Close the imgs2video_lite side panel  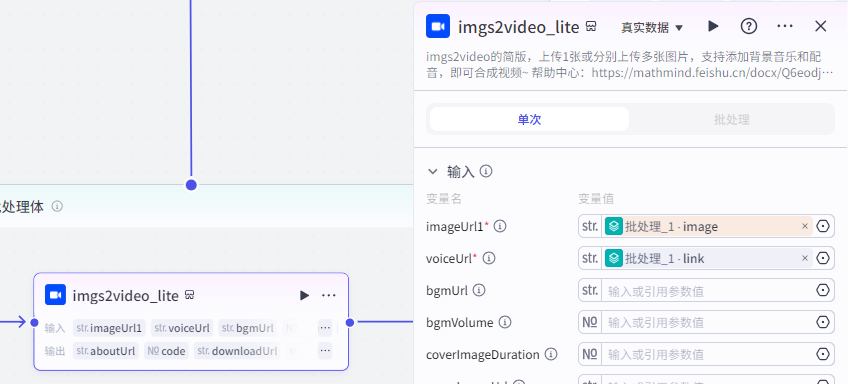[820, 26]
